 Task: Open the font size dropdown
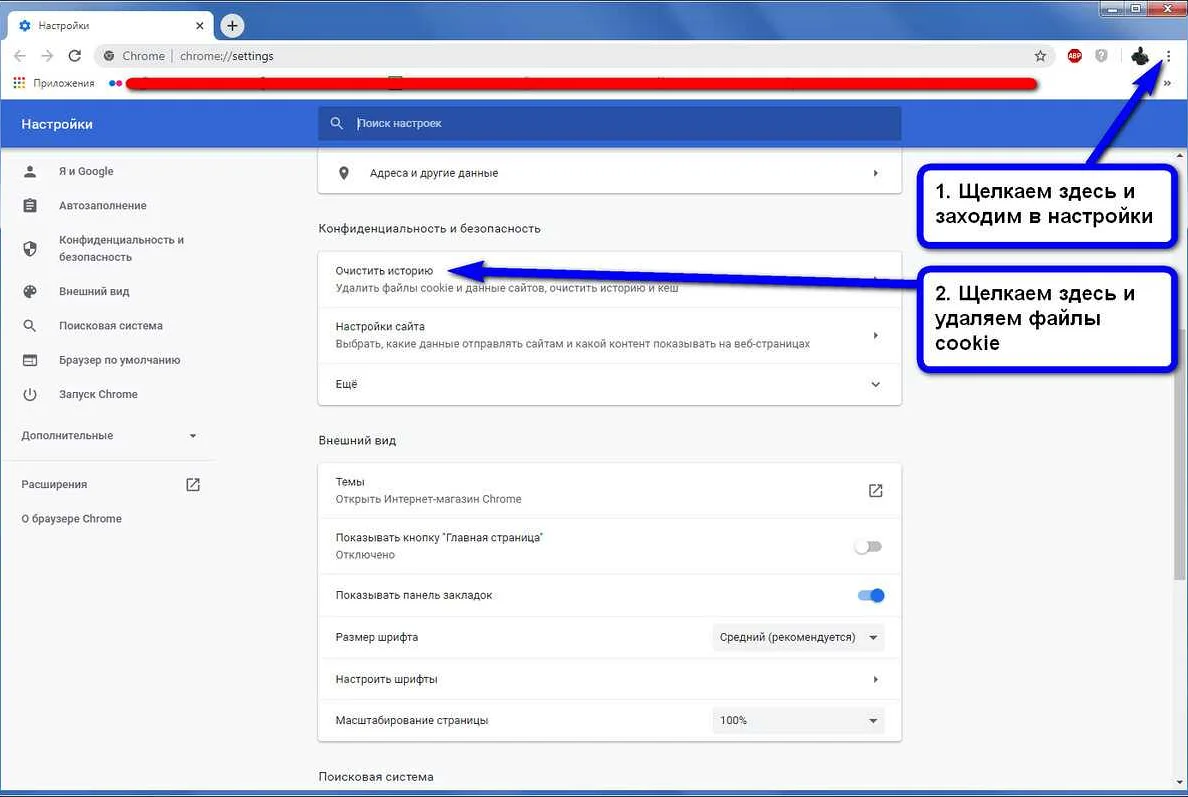click(x=798, y=637)
